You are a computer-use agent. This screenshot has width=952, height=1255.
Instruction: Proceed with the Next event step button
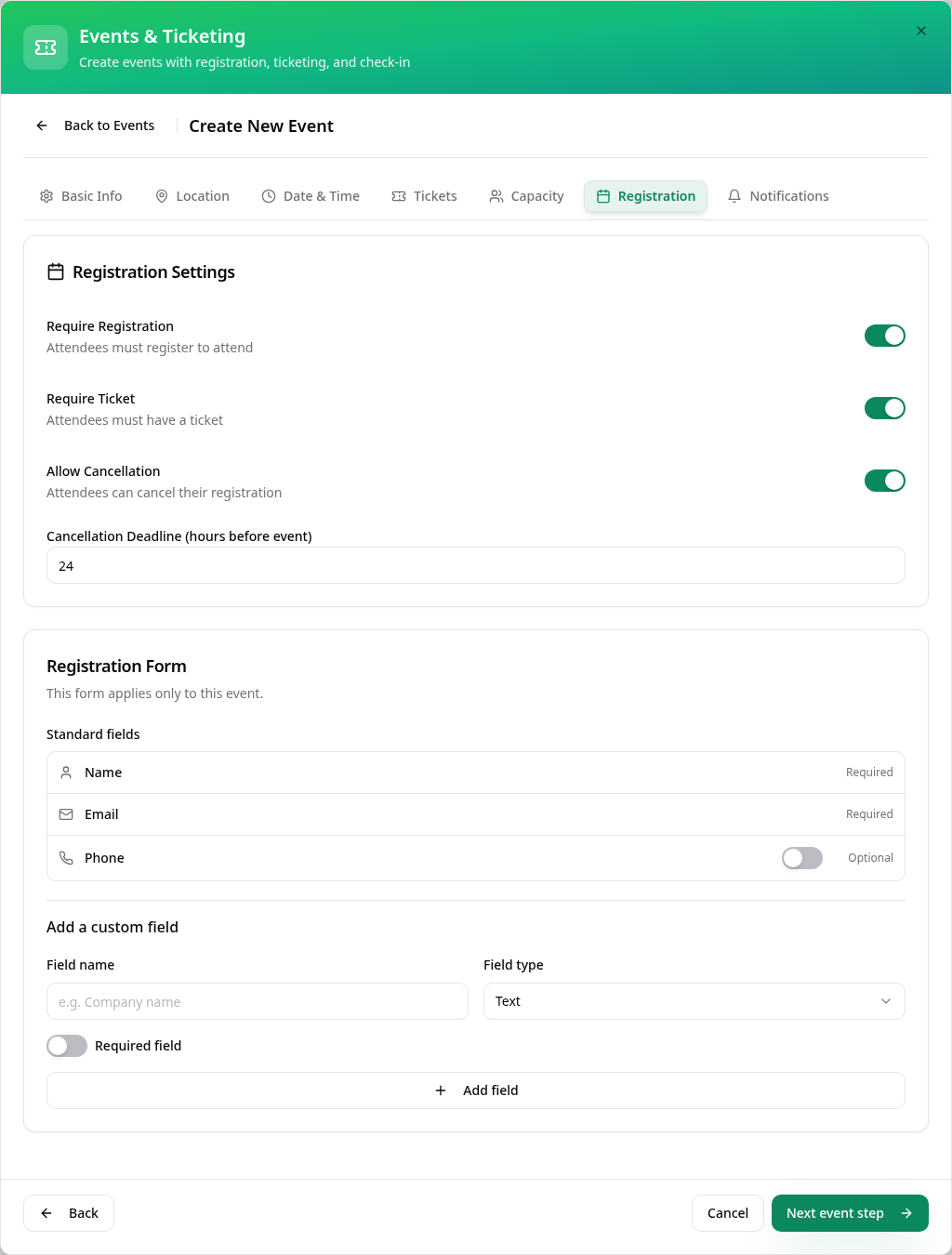click(850, 1213)
